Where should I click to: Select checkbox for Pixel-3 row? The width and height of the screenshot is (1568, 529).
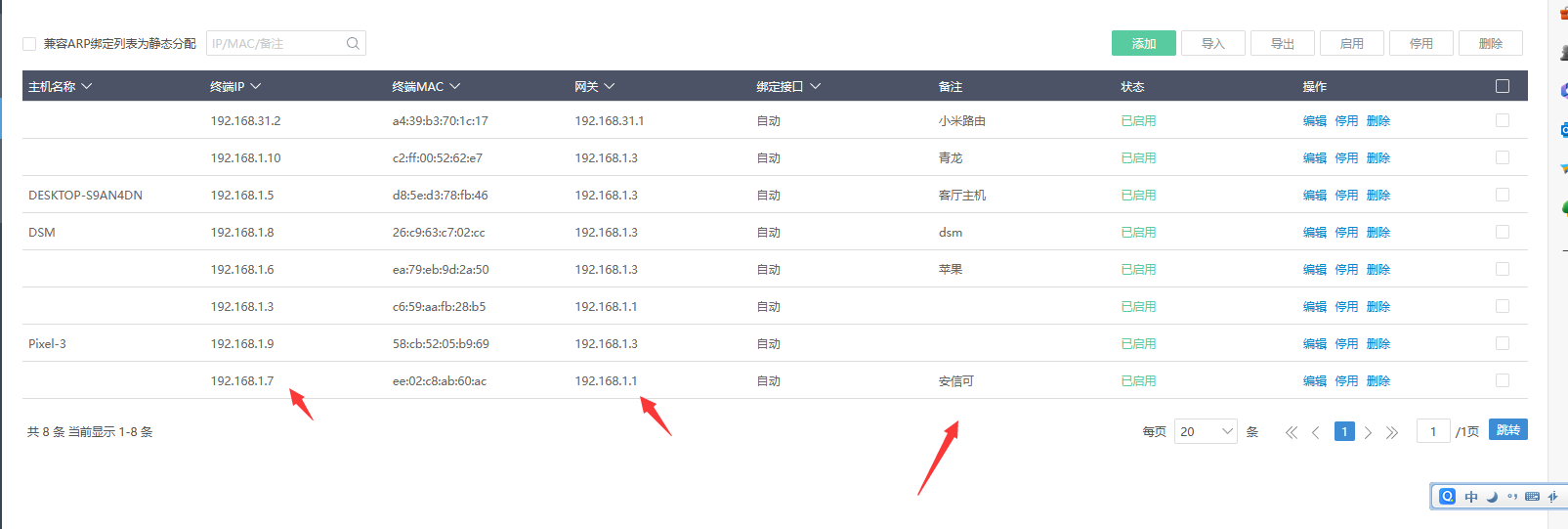click(1503, 343)
